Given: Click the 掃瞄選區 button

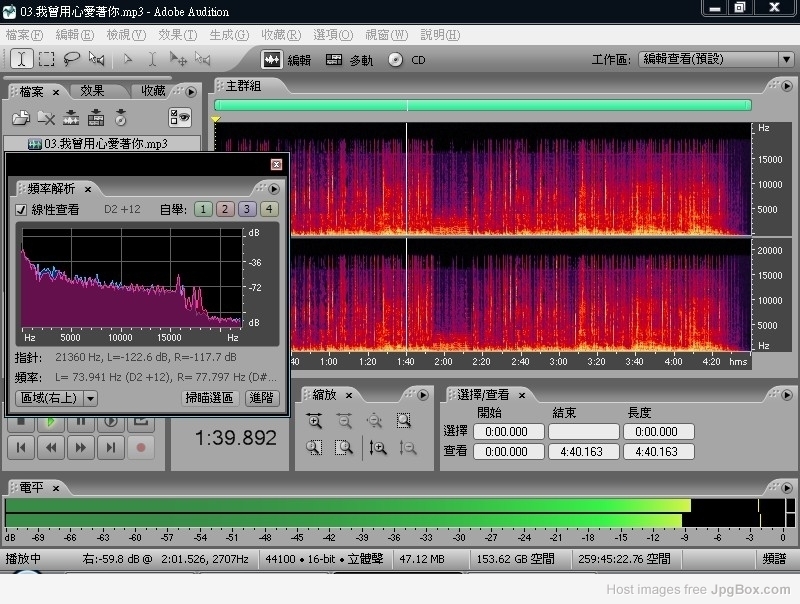Looking at the screenshot, I should tap(210, 398).
